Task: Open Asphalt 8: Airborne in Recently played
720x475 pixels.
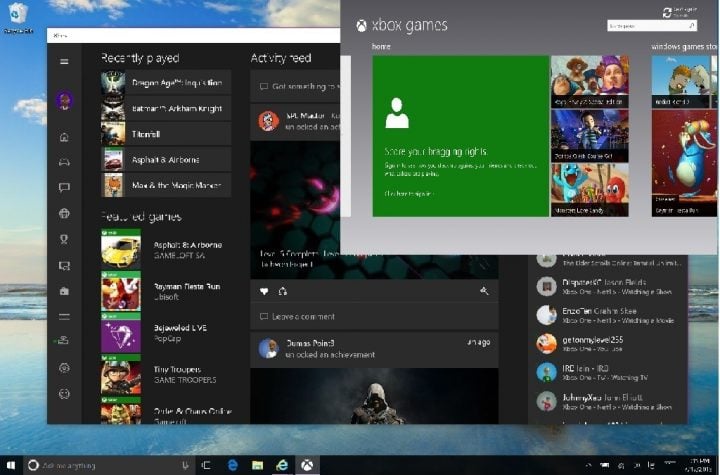Action: pyautogui.click(x=166, y=160)
